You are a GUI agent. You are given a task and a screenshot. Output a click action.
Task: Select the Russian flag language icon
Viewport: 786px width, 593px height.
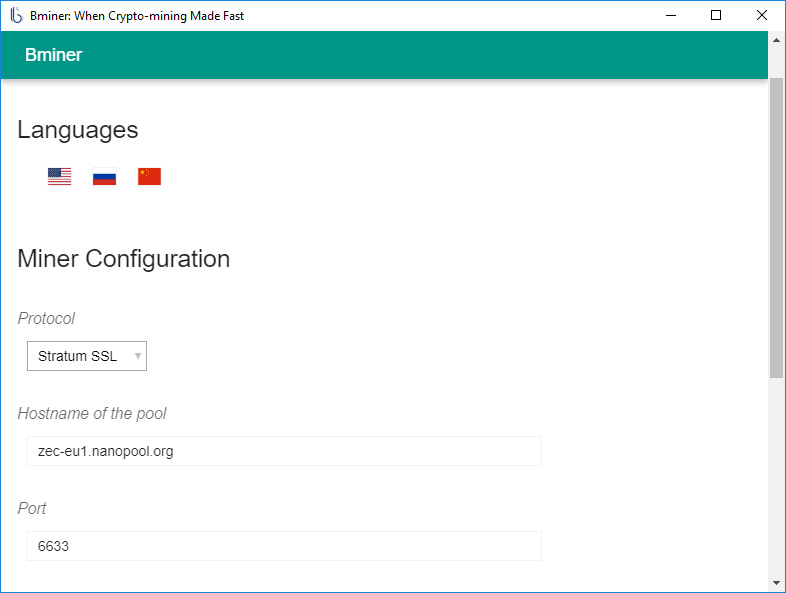[x=104, y=177]
